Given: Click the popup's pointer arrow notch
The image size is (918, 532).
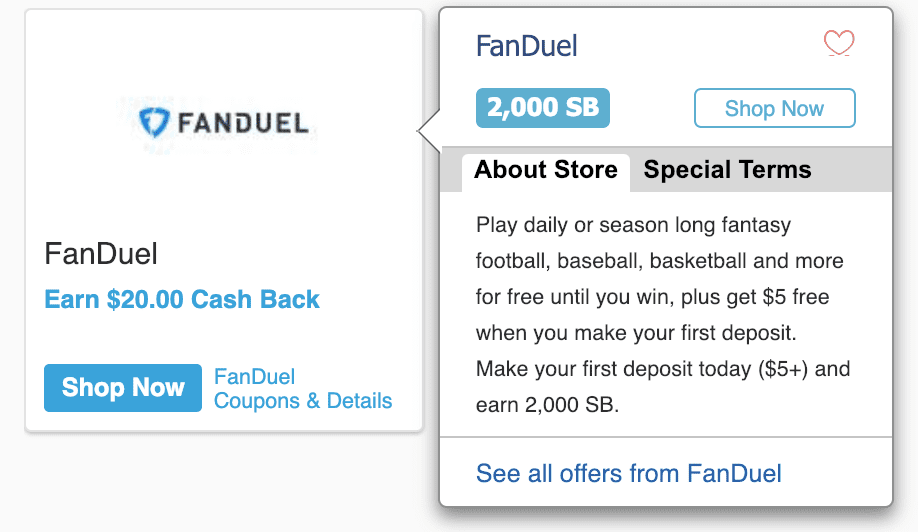Looking at the screenshot, I should pos(429,129).
